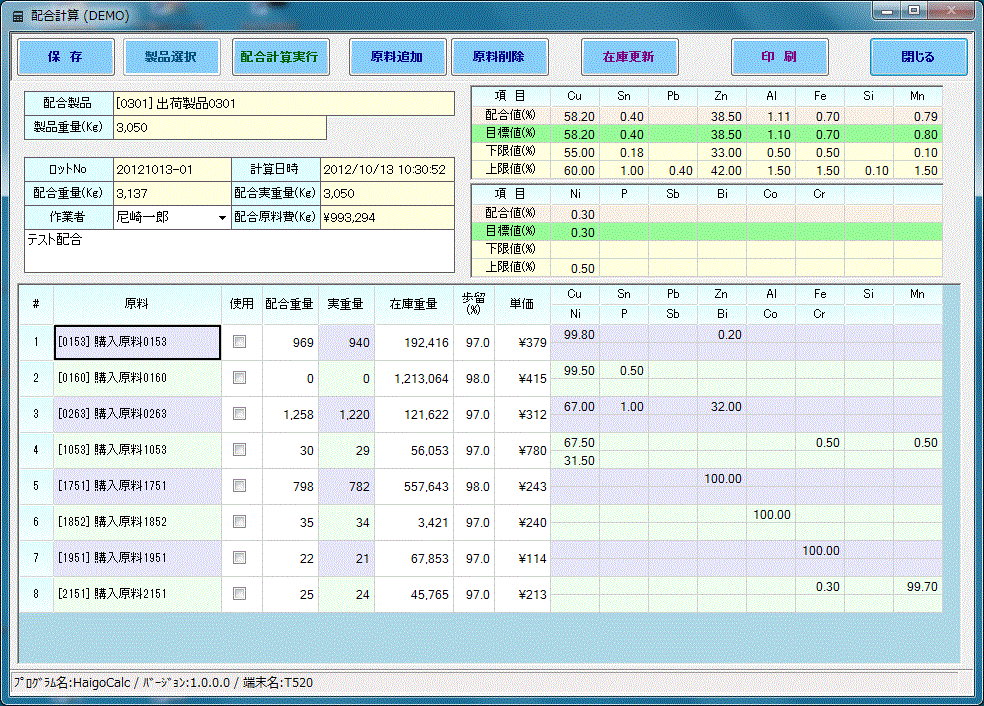
Task: Click 目標値 Cu cell 58.20
Action: [575, 134]
